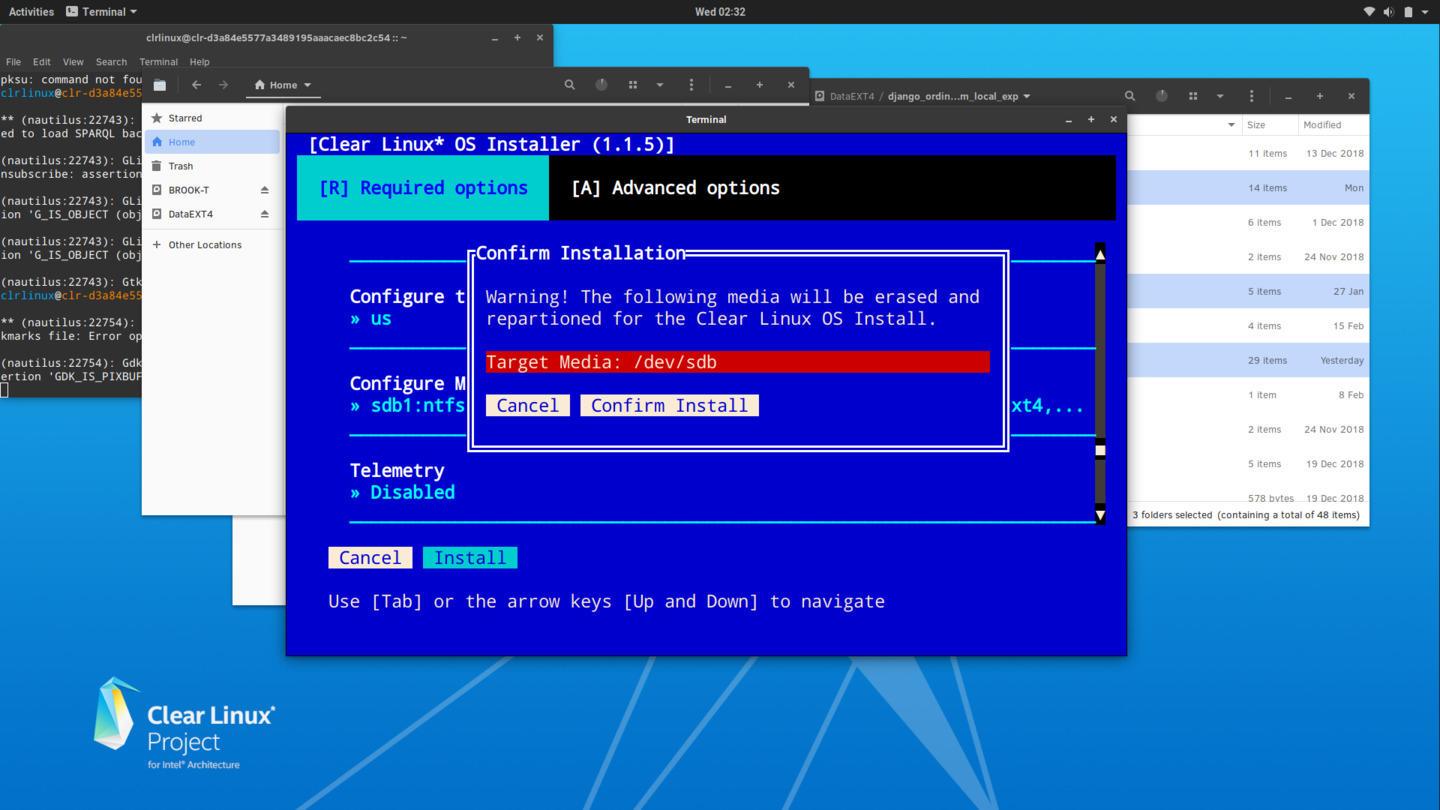Click the loading indicator in Home file manager
The height and width of the screenshot is (810, 1440).
tap(601, 85)
